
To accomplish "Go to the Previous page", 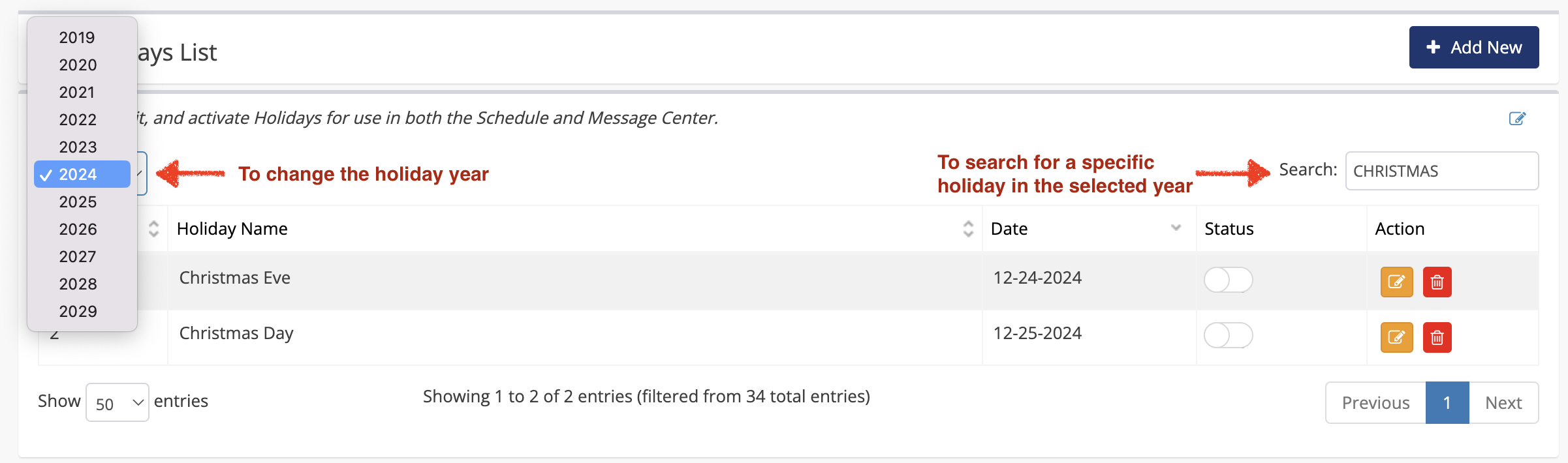I will 1375,403.
